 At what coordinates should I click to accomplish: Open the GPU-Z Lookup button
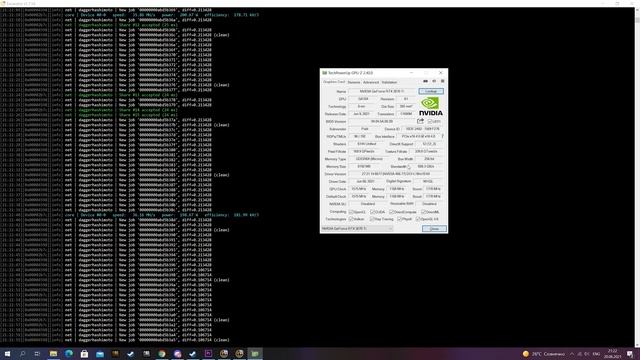click(431, 91)
